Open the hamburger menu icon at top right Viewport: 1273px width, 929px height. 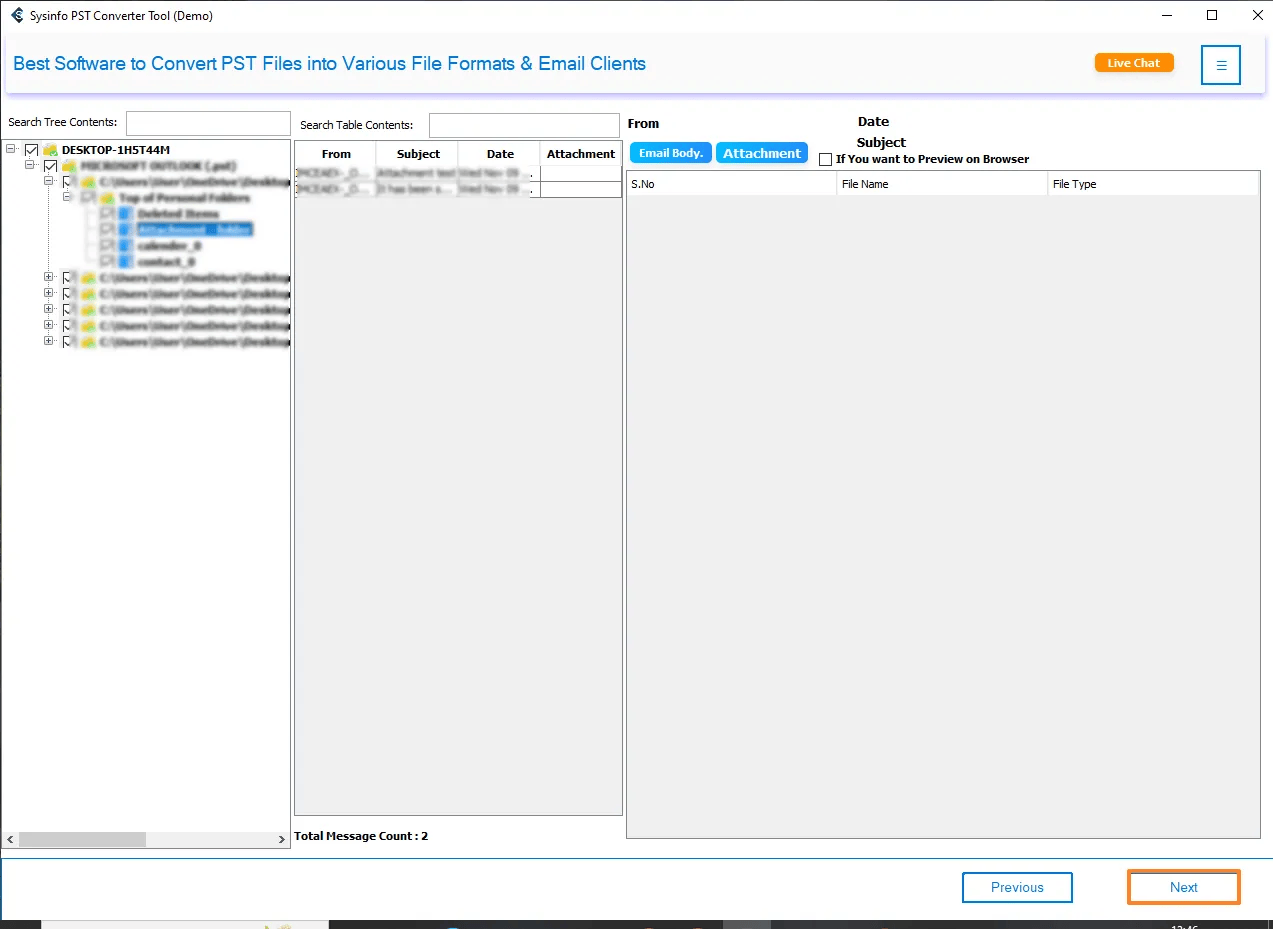1220,65
